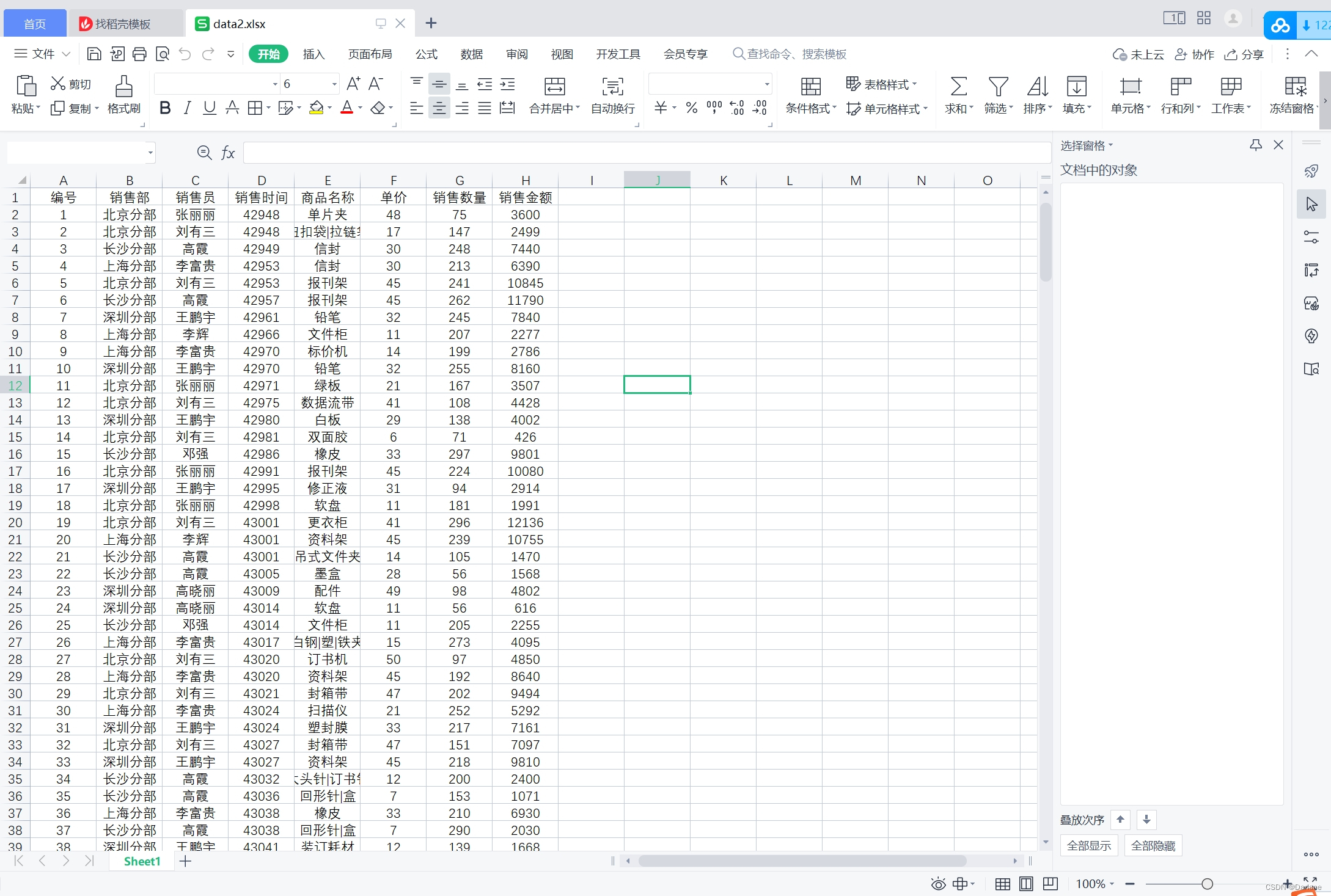Viewport: 1331px width, 896px height.
Task: Pin the selection pane with pushpin icon
Action: coord(1255,145)
